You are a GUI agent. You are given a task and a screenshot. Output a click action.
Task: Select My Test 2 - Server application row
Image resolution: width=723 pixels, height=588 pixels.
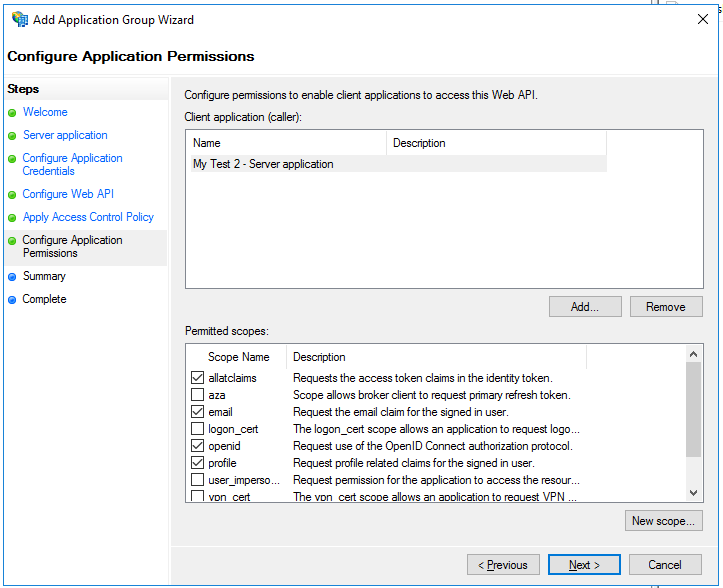tap(263, 164)
